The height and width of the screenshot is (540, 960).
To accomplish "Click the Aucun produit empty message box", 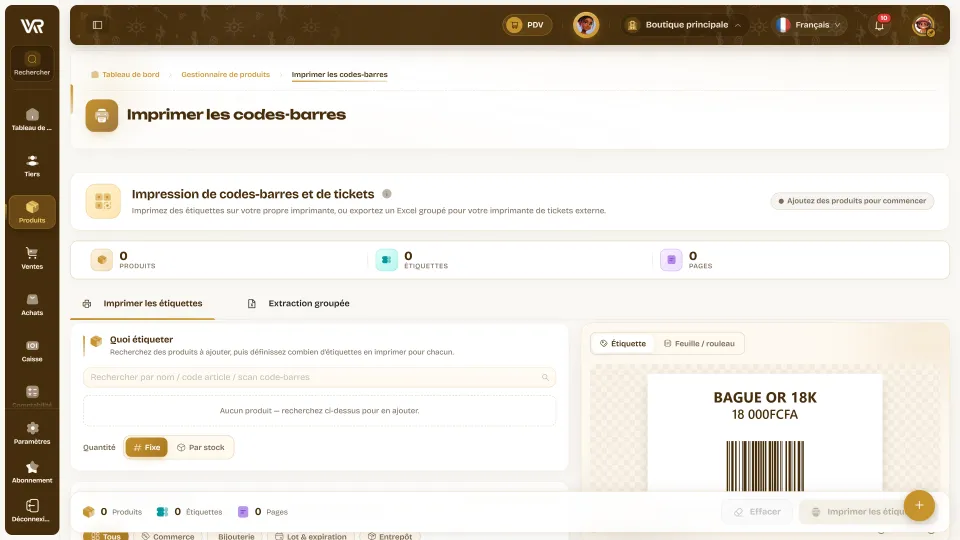I will (x=319, y=411).
